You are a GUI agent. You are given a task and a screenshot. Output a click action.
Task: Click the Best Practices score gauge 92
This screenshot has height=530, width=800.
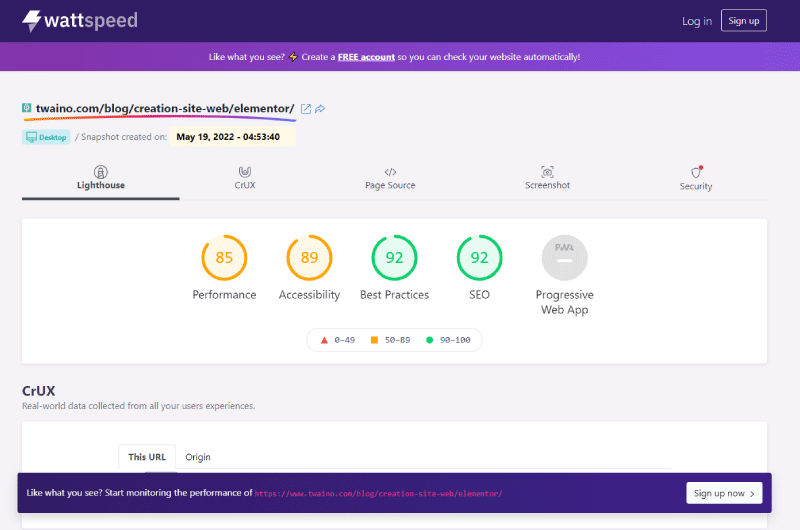click(x=394, y=258)
